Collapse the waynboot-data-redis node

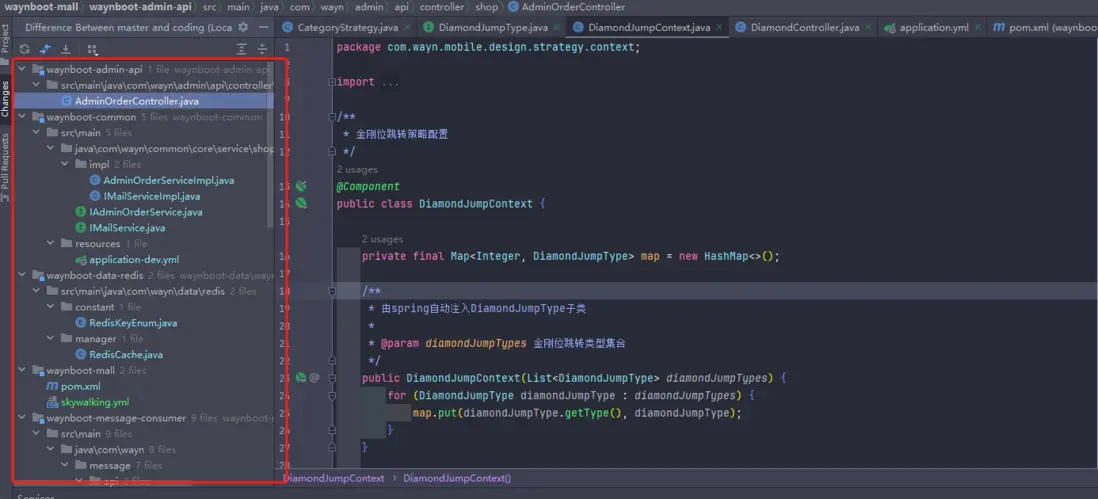point(24,275)
